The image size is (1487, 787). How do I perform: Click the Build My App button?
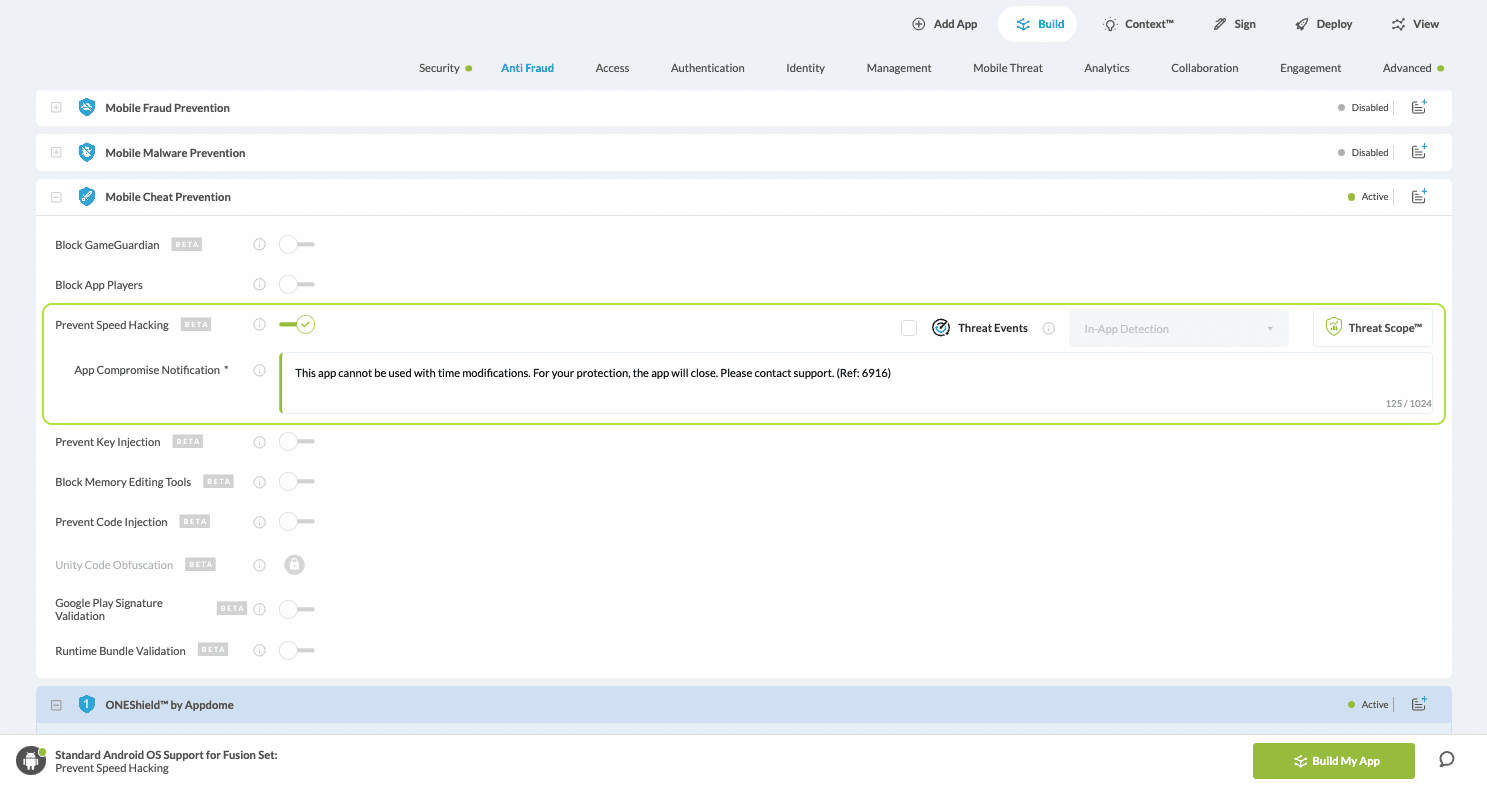click(x=1333, y=761)
